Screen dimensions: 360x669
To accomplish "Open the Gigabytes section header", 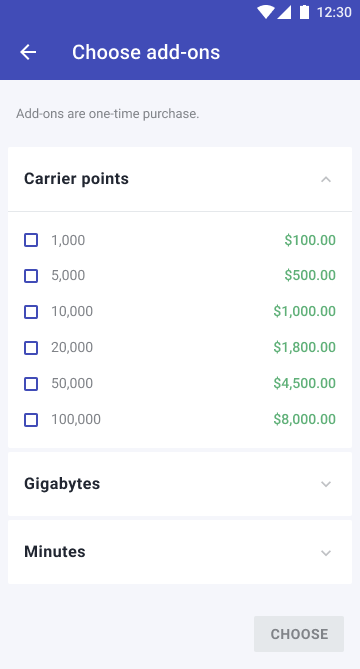I will pos(180,484).
